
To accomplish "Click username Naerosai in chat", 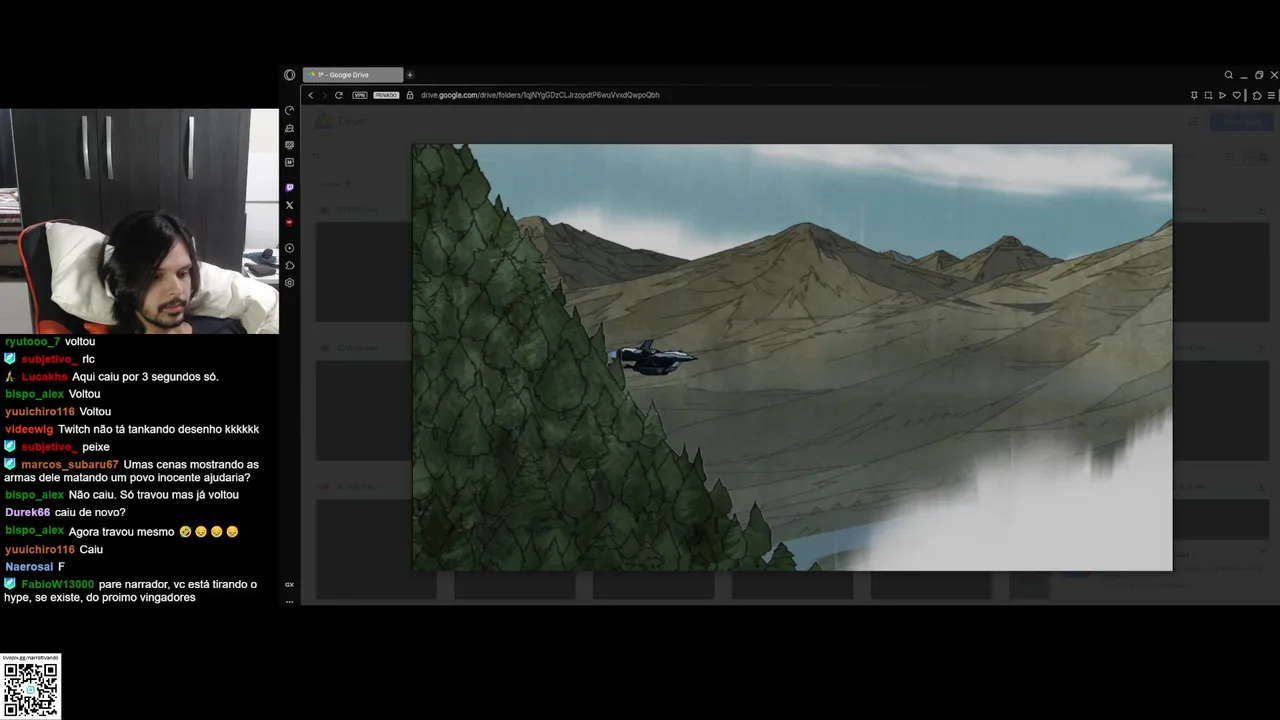I will tap(29, 567).
